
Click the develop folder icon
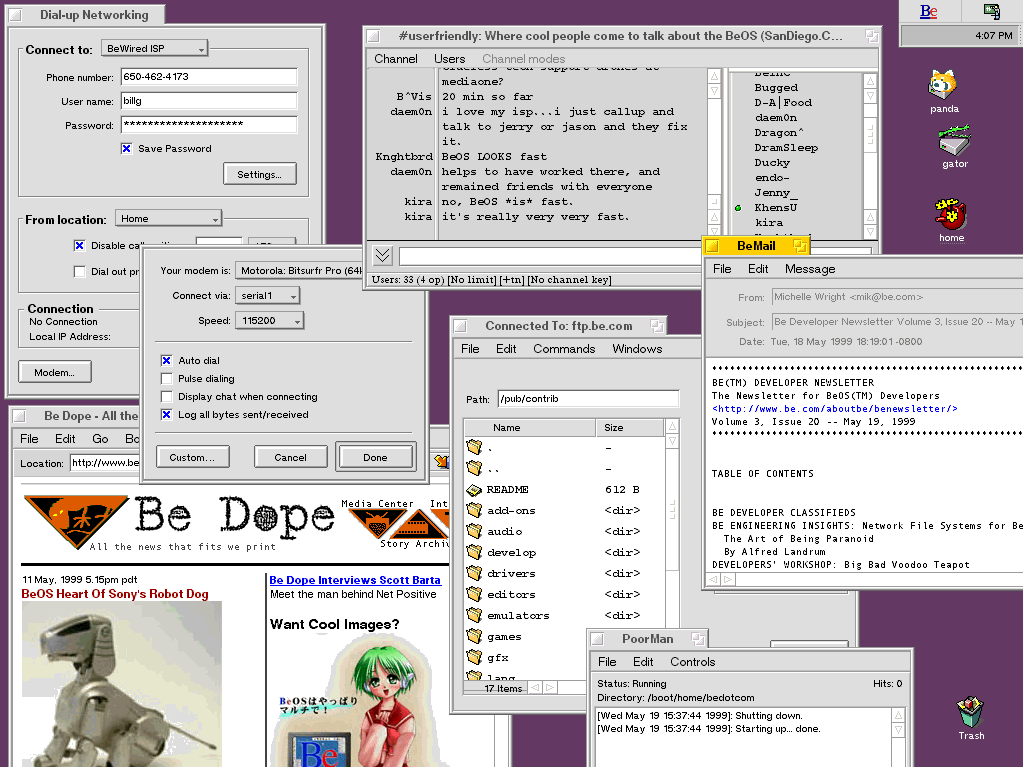(475, 552)
